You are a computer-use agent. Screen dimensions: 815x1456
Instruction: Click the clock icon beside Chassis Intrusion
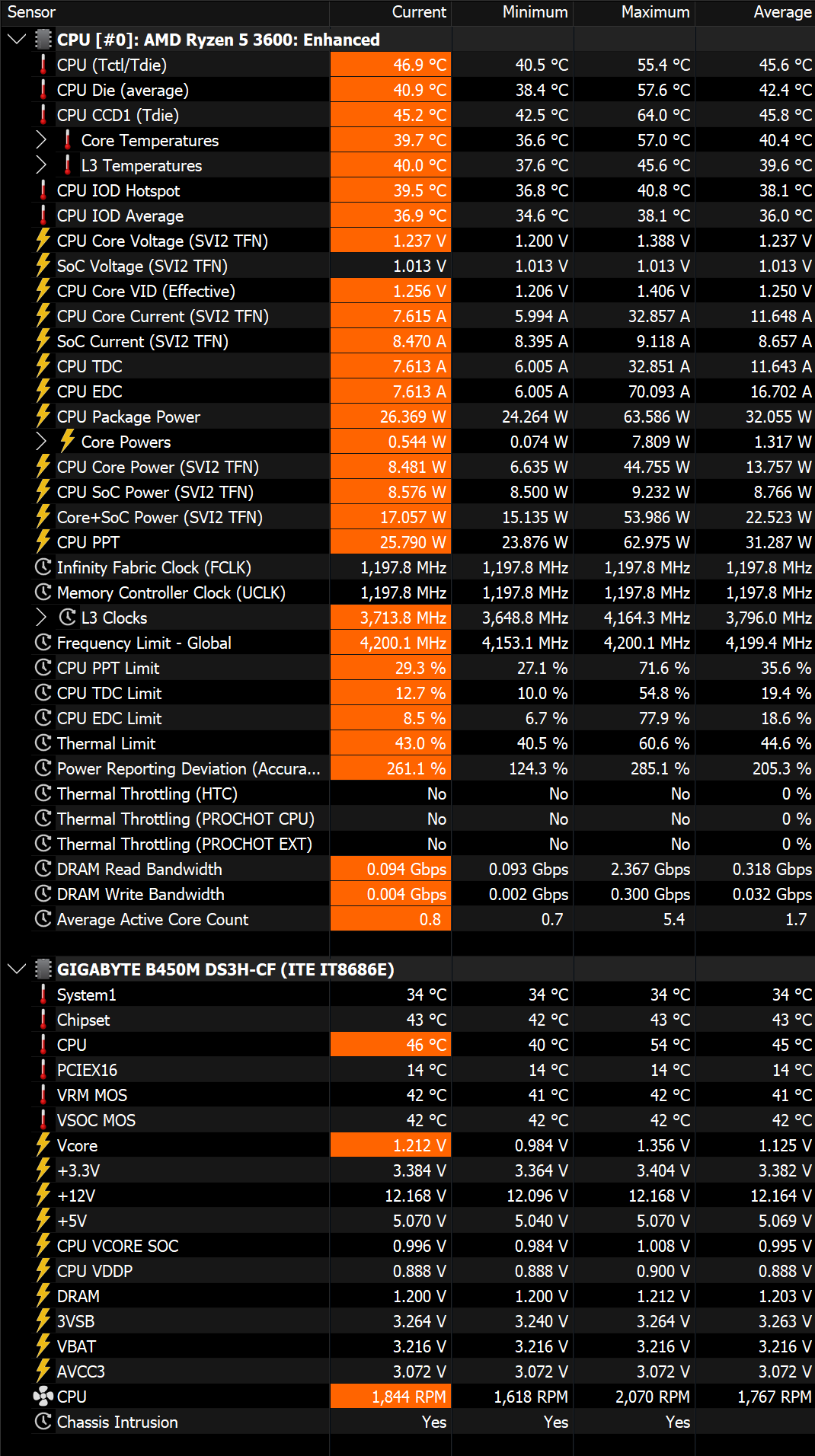(x=43, y=1422)
